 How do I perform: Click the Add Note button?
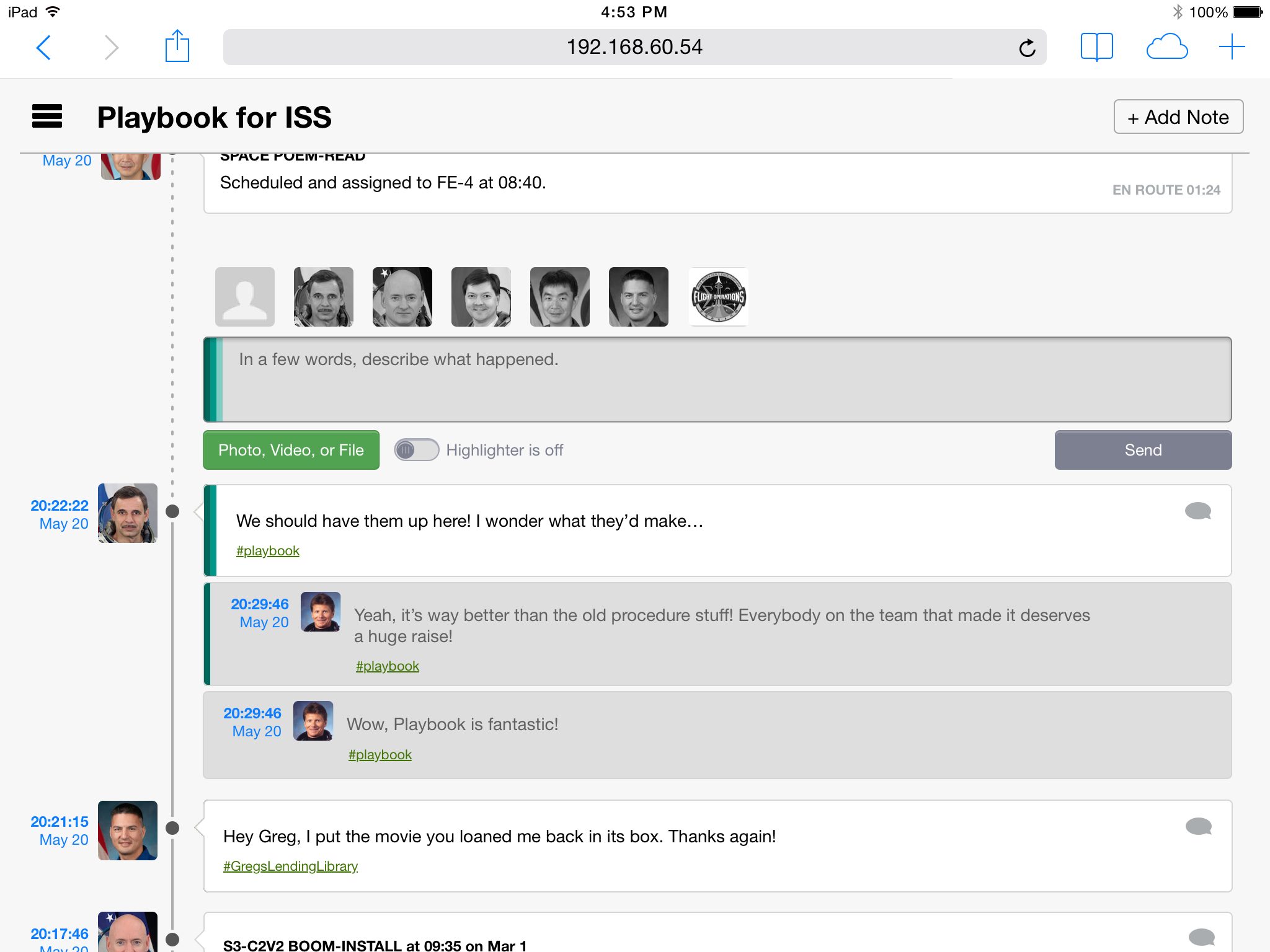click(1178, 117)
